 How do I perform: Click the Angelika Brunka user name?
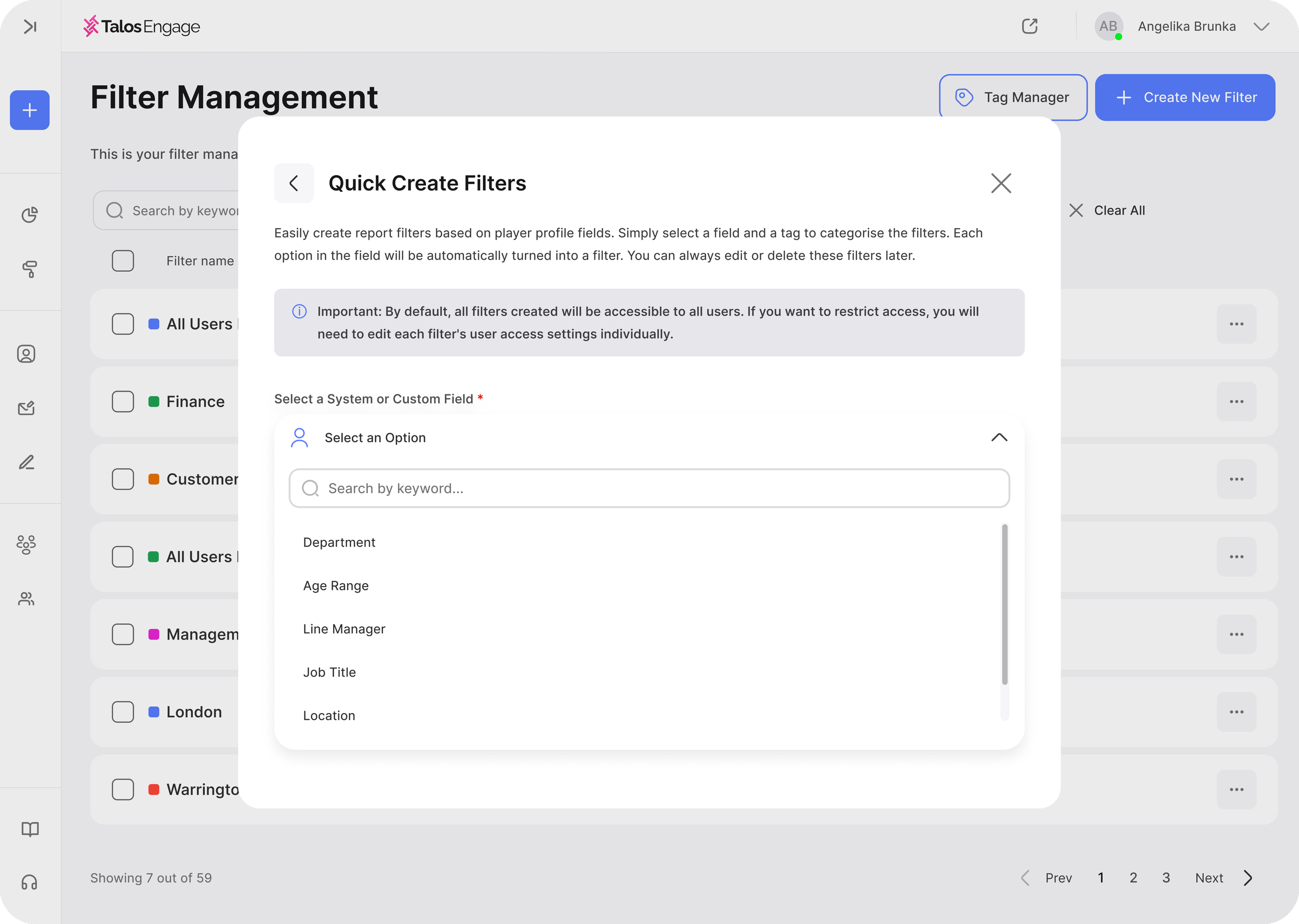1186,26
